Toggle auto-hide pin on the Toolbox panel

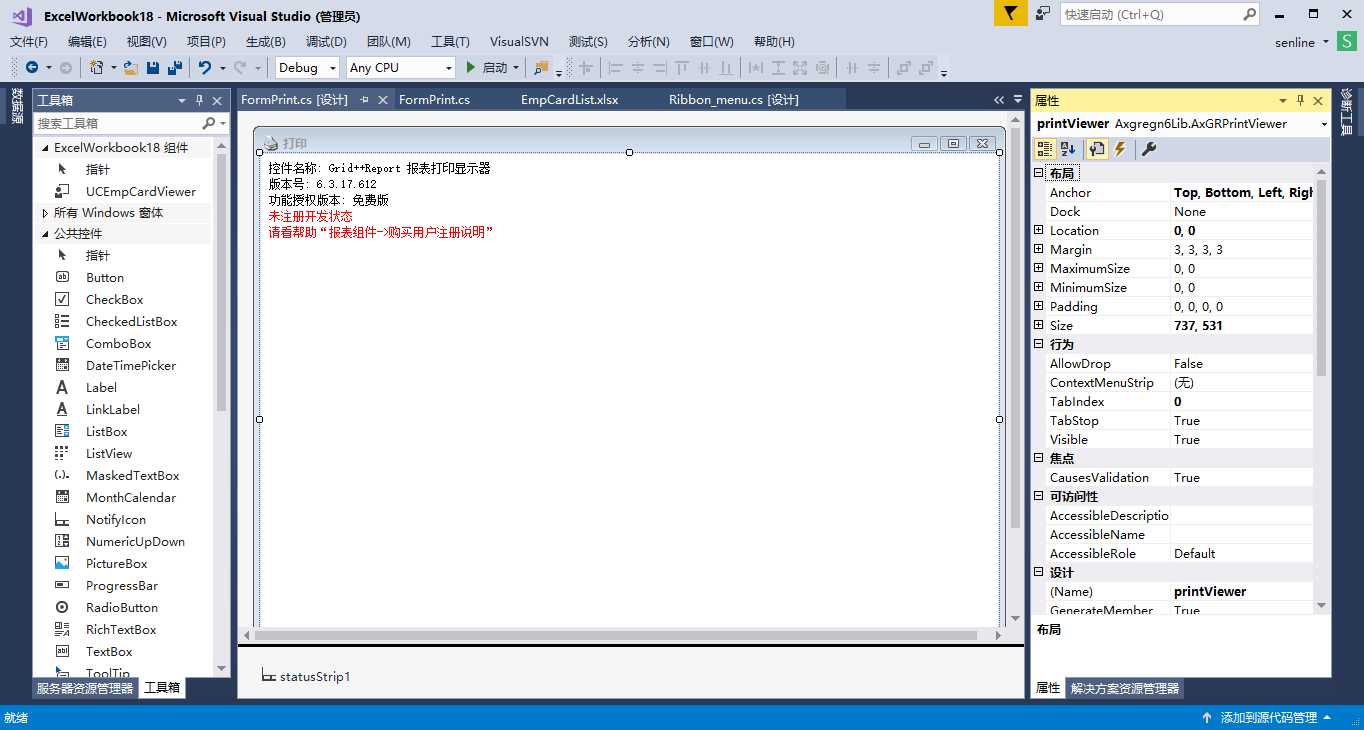pos(199,100)
